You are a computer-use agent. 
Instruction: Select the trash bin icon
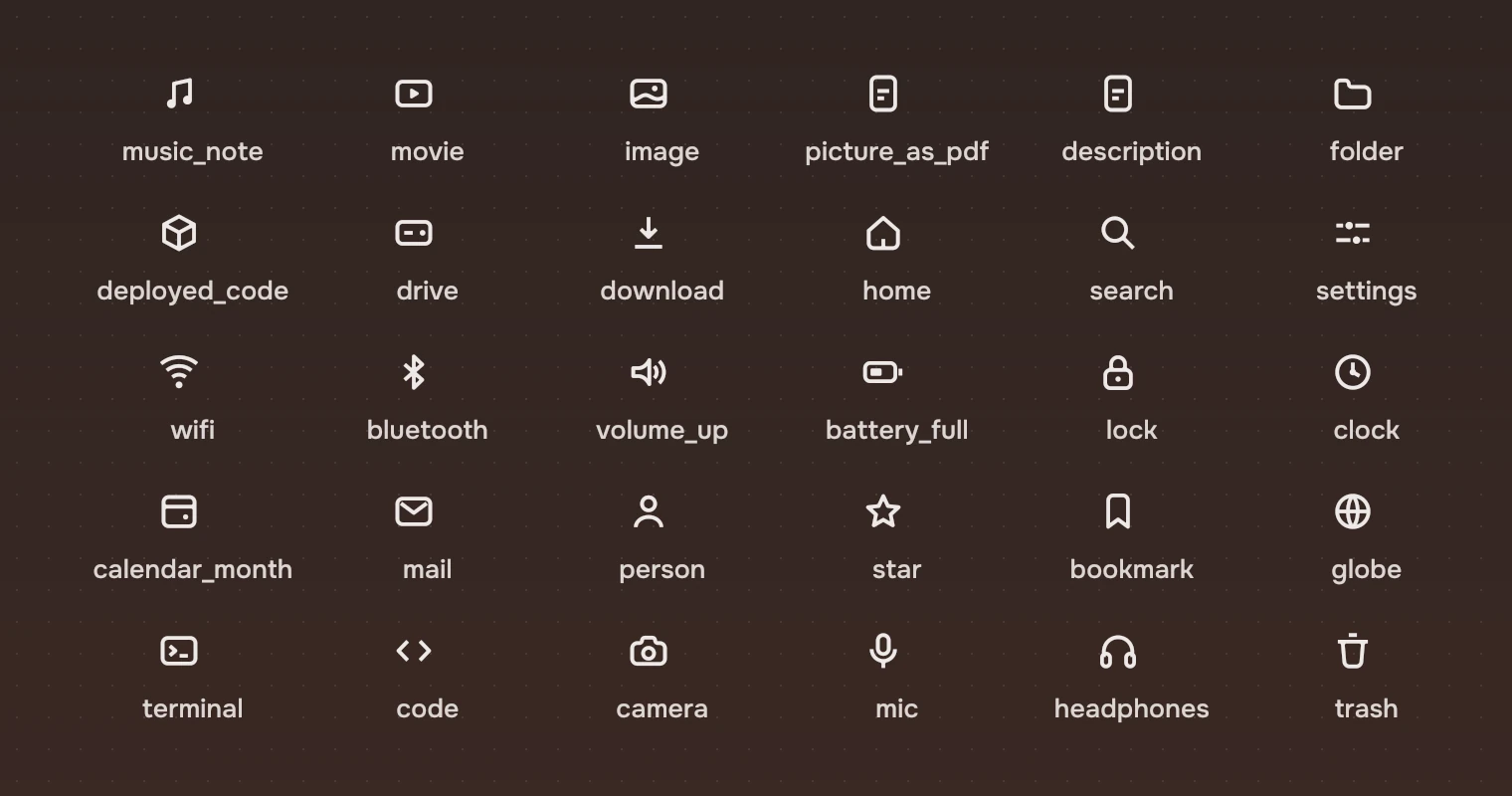tap(1353, 651)
